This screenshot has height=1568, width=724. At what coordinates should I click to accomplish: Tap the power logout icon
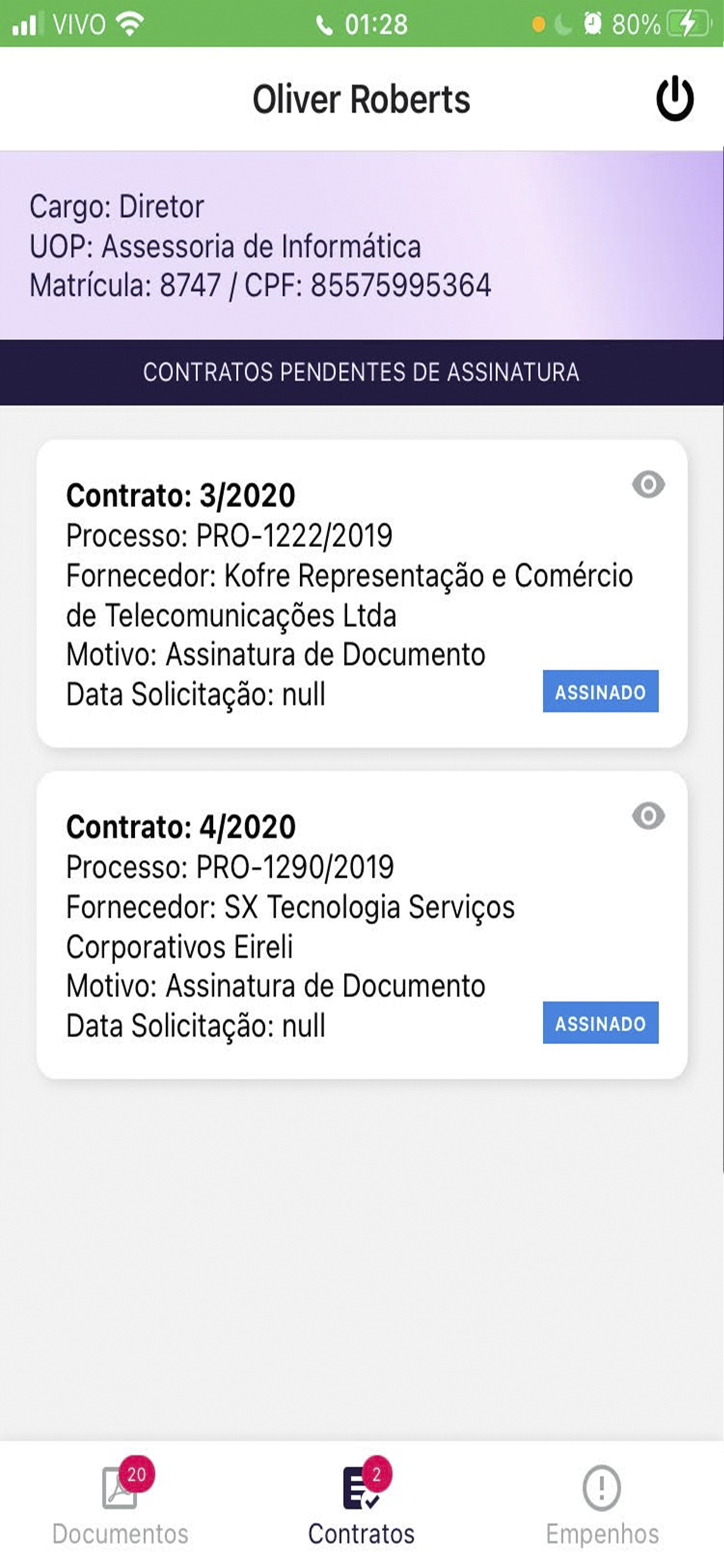(674, 99)
